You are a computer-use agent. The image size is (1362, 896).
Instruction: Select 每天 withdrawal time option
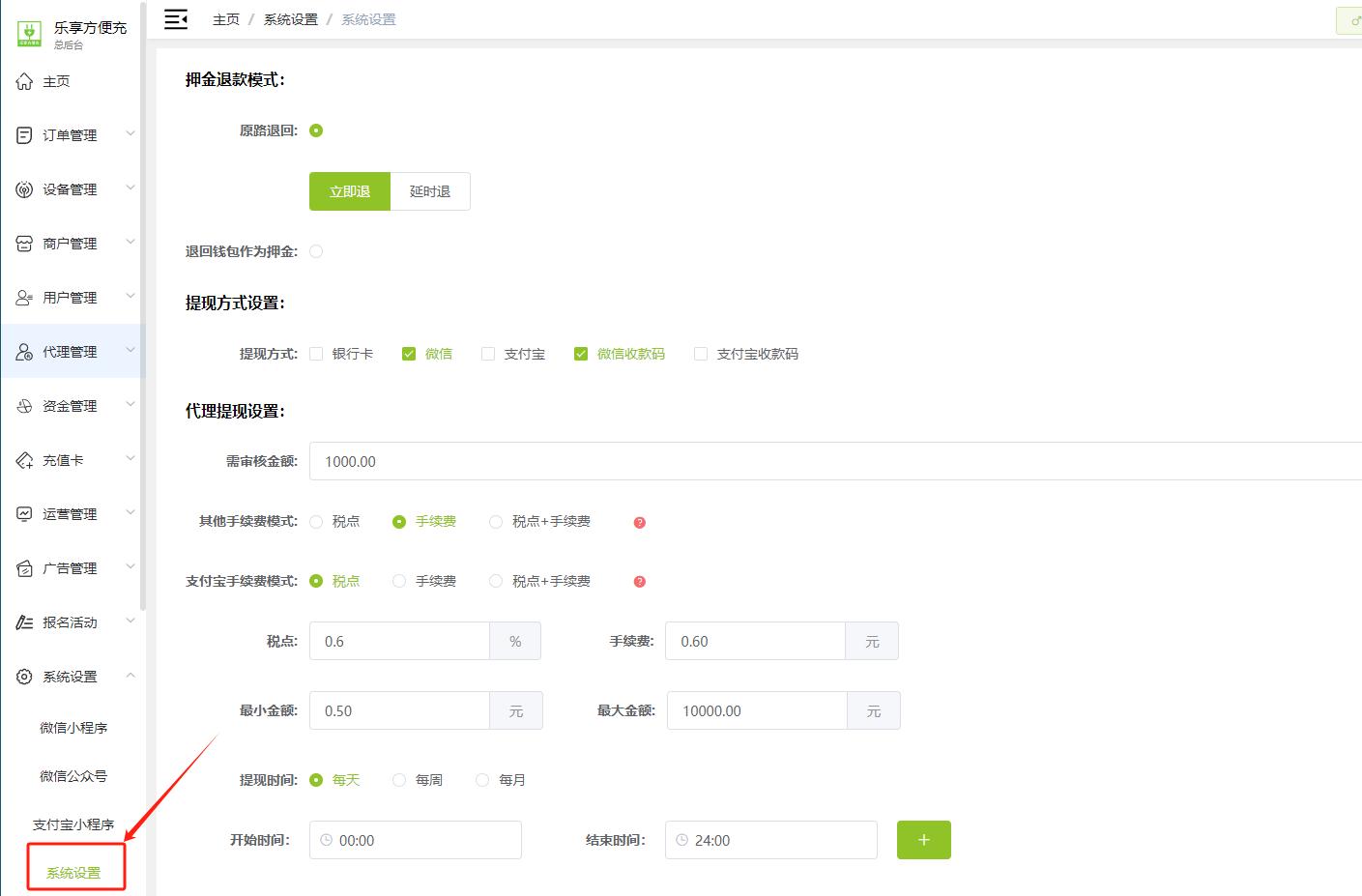316,780
